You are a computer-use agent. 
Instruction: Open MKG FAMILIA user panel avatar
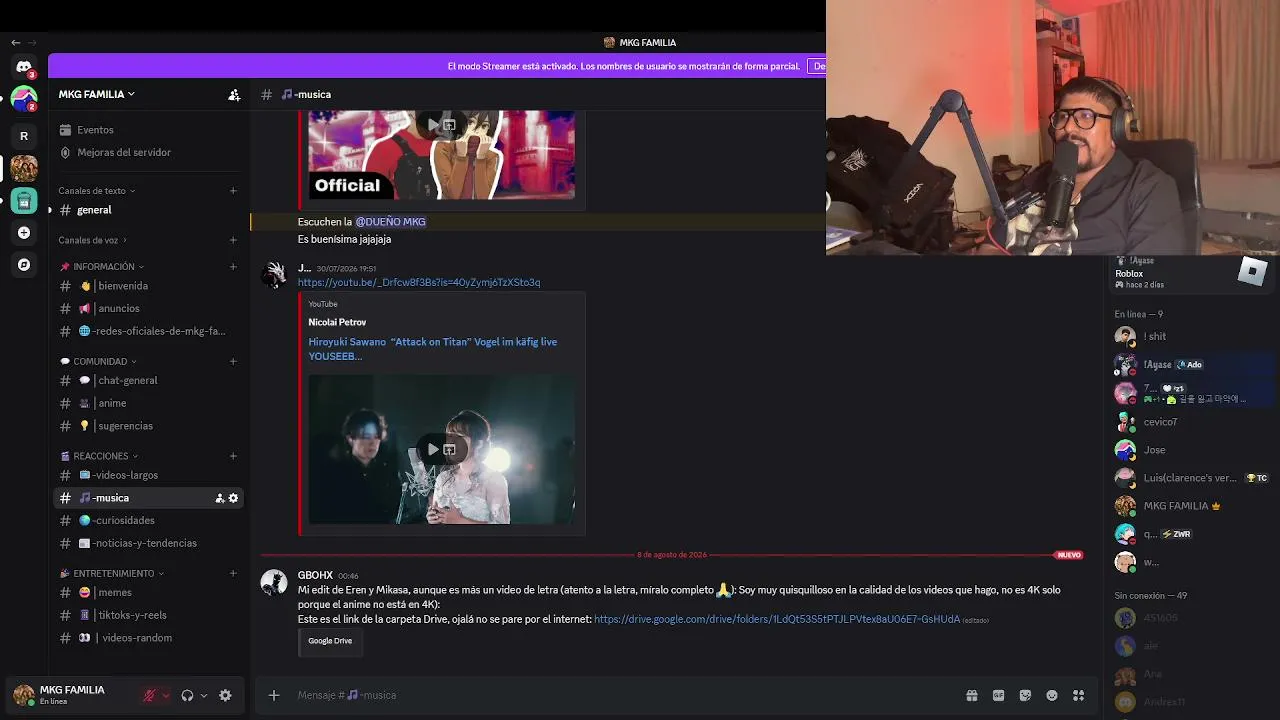pyautogui.click(x=24, y=695)
